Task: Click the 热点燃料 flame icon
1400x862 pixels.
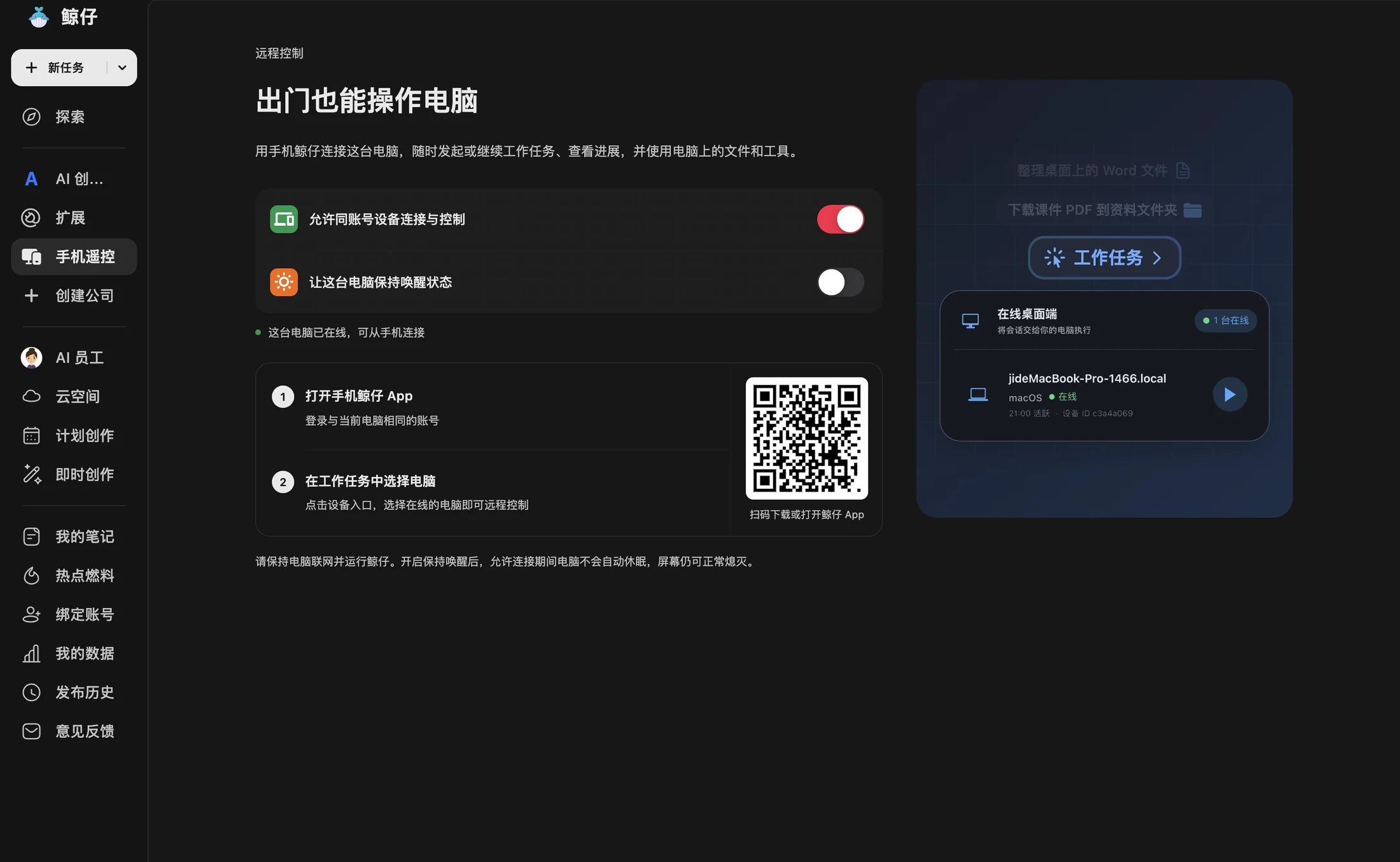Action: [31, 576]
